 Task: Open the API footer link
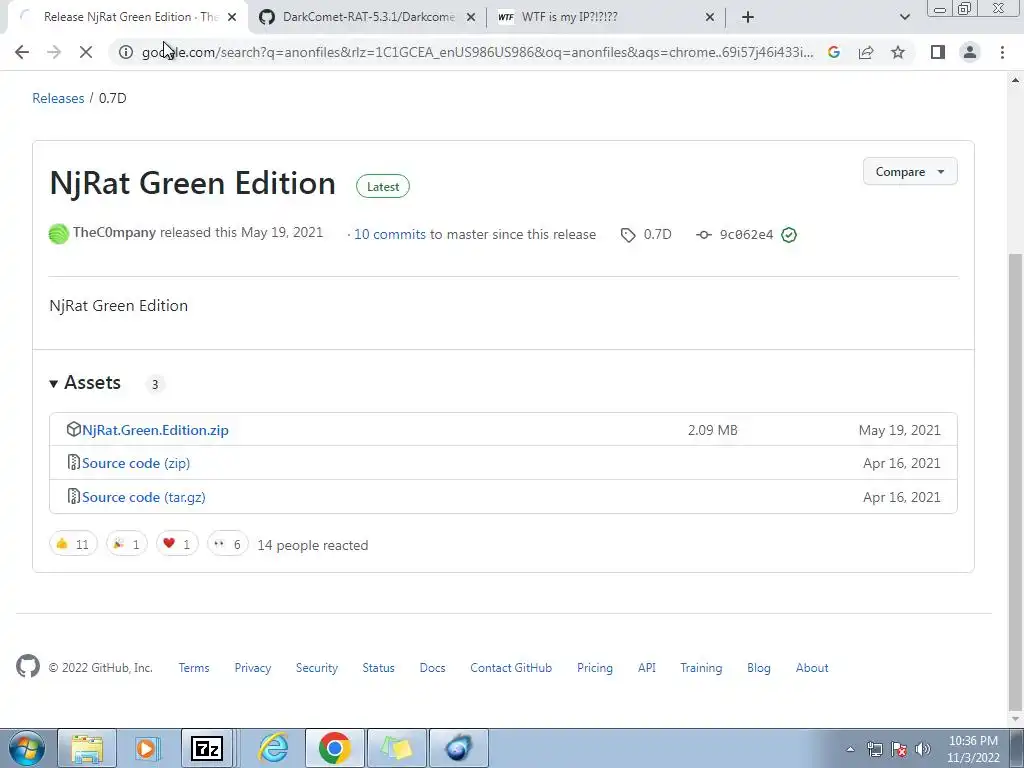[647, 668]
